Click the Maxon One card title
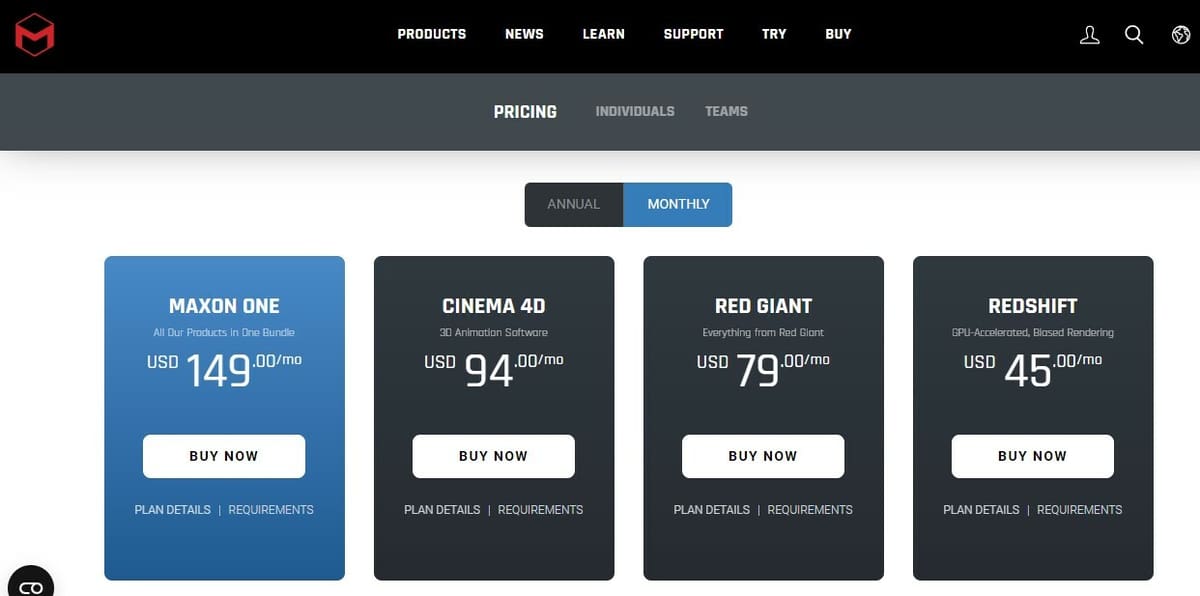1200x596 pixels. point(224,306)
